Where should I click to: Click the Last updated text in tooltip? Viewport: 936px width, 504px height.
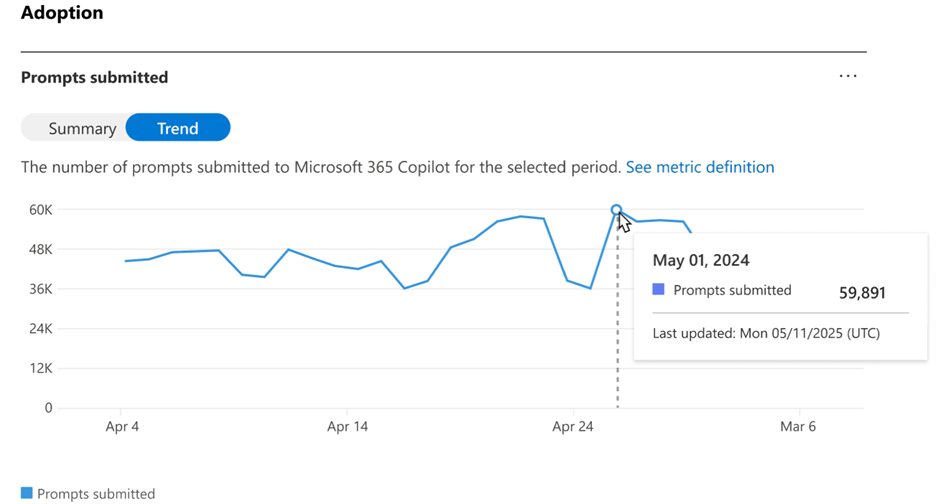pyautogui.click(x=766, y=333)
